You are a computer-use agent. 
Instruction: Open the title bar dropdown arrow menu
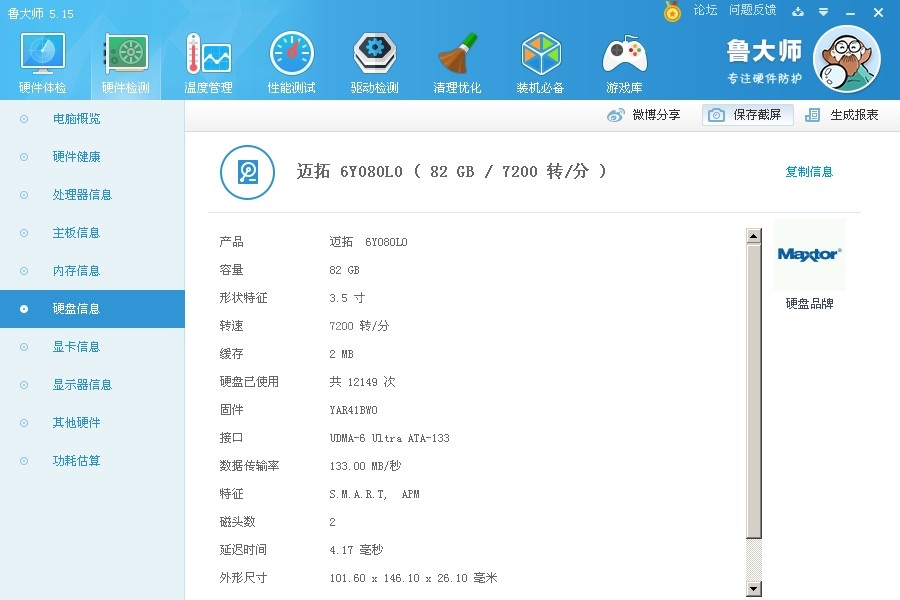(x=824, y=11)
